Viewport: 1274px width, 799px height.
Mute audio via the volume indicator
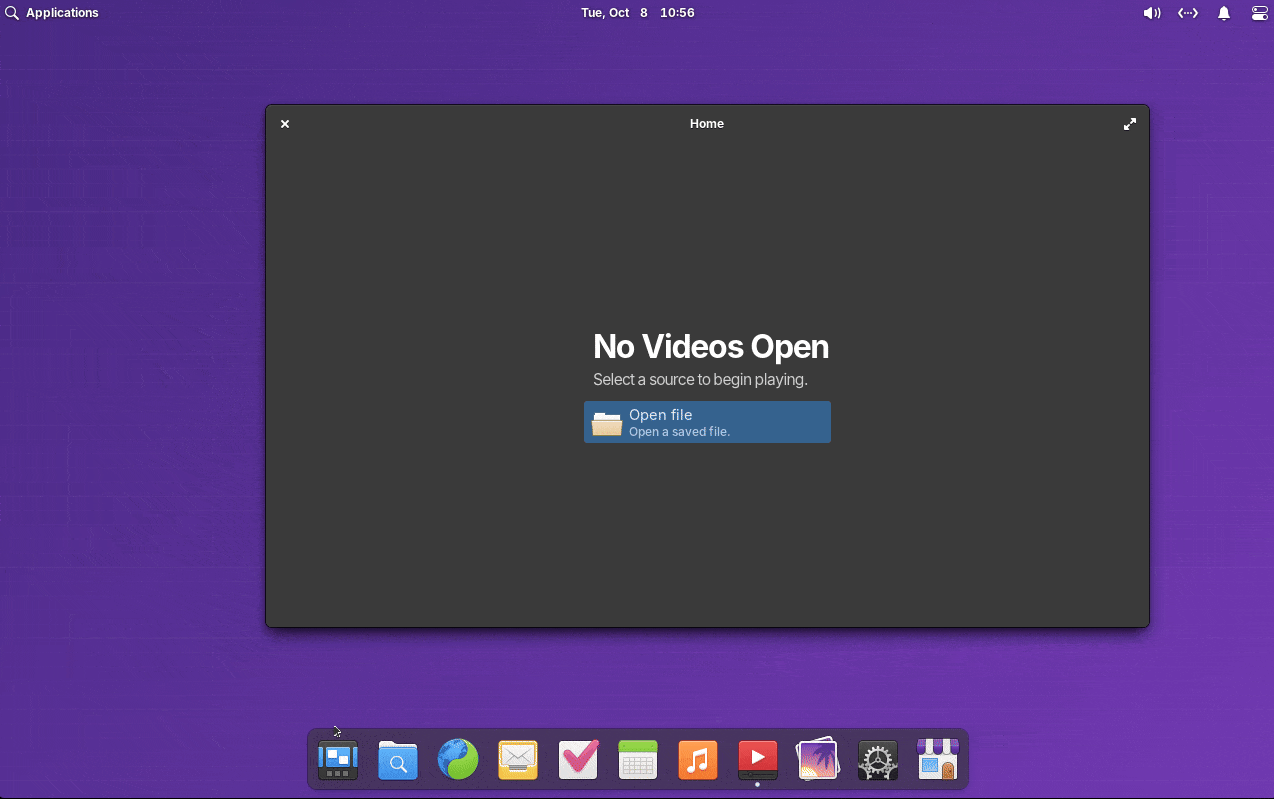click(x=1151, y=13)
